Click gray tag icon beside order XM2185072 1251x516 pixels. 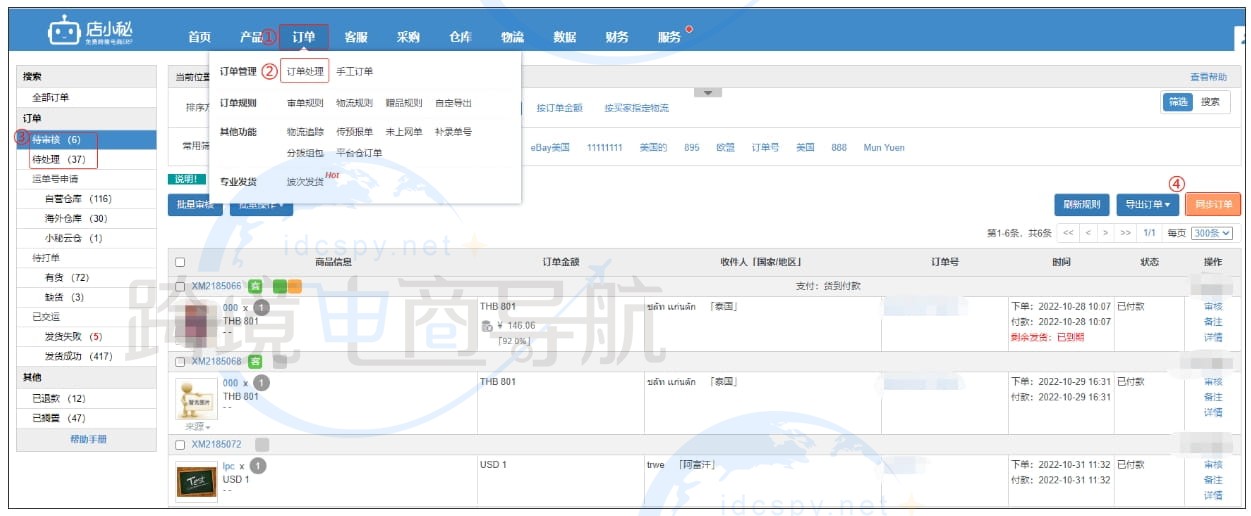(262, 444)
